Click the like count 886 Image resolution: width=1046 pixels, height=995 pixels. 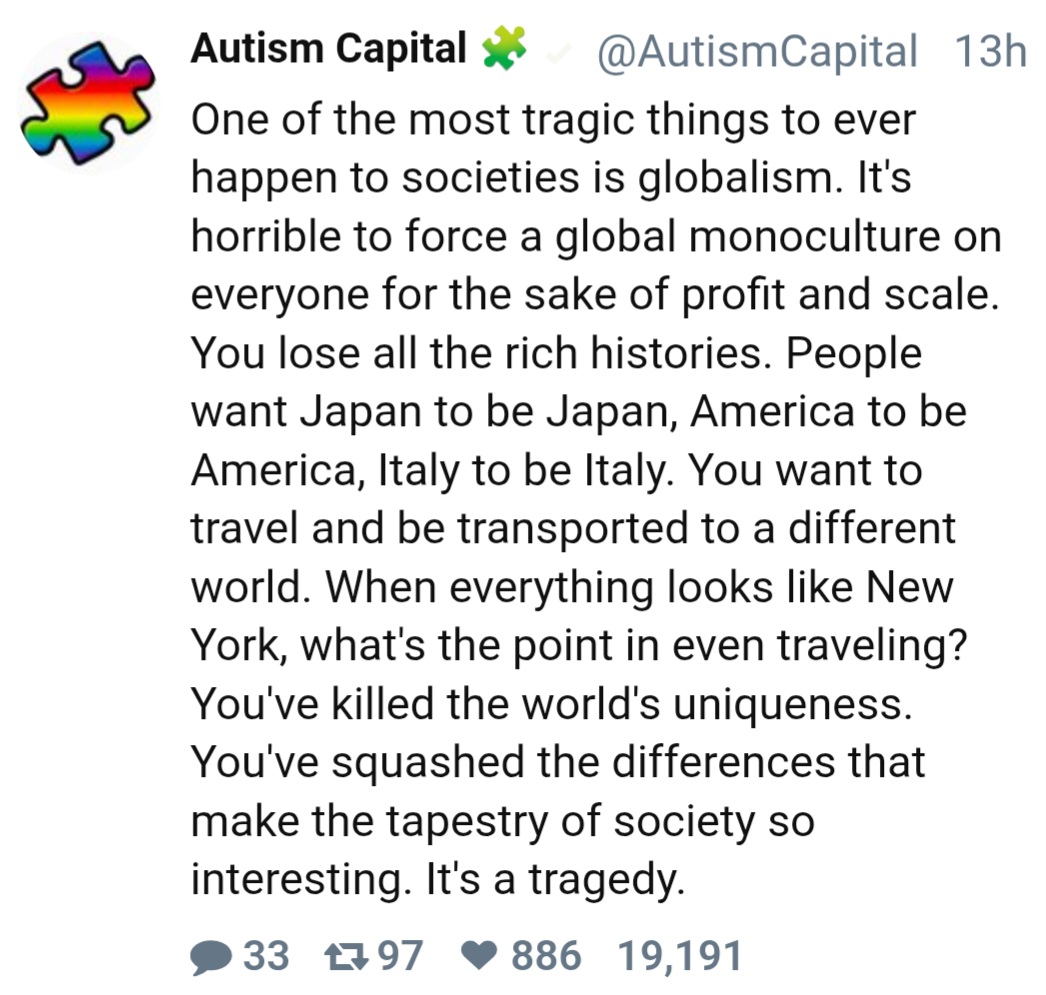pyautogui.click(x=546, y=956)
